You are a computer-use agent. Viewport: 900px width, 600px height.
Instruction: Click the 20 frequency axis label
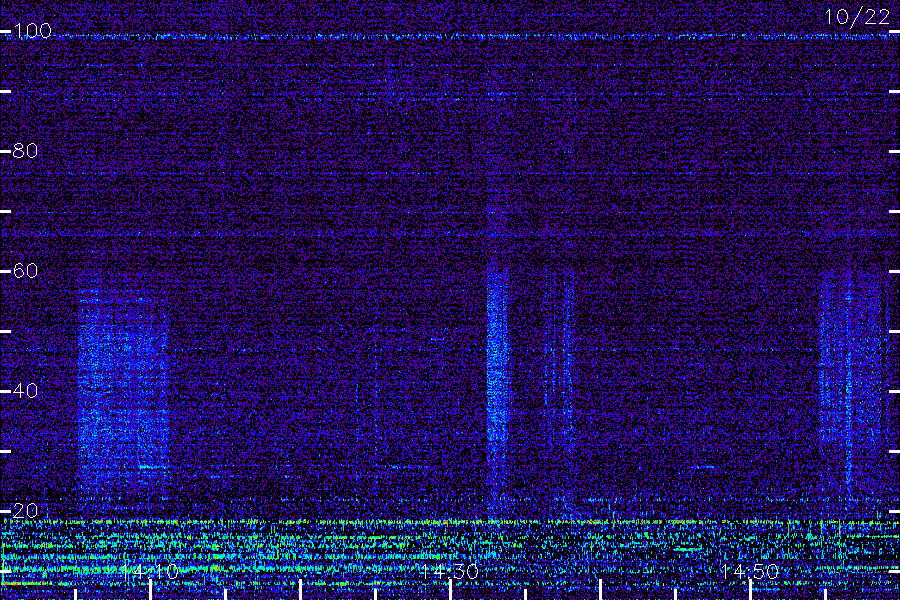[26, 510]
